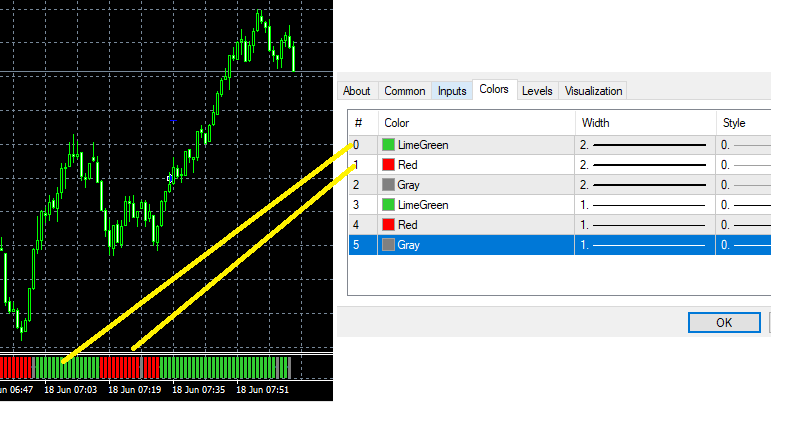The width and height of the screenshot is (796, 425).
Task: Open style setting for row 2
Action: [x=744, y=184]
